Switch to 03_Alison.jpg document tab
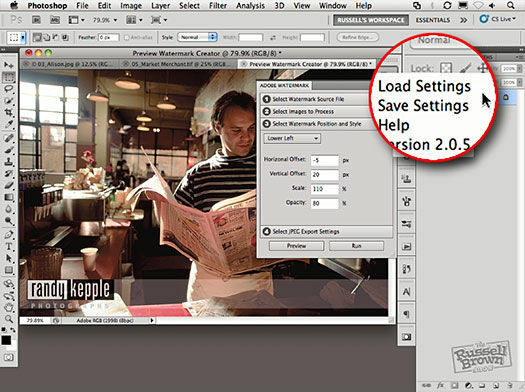This screenshot has height=392, width=525. coord(70,64)
